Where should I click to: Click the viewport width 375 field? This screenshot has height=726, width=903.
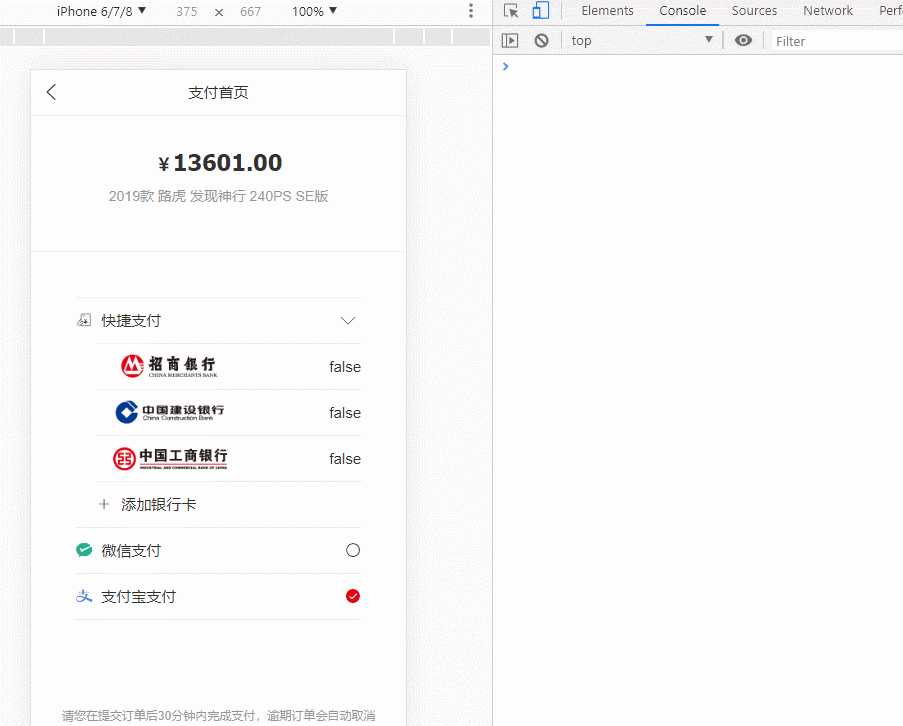(187, 12)
